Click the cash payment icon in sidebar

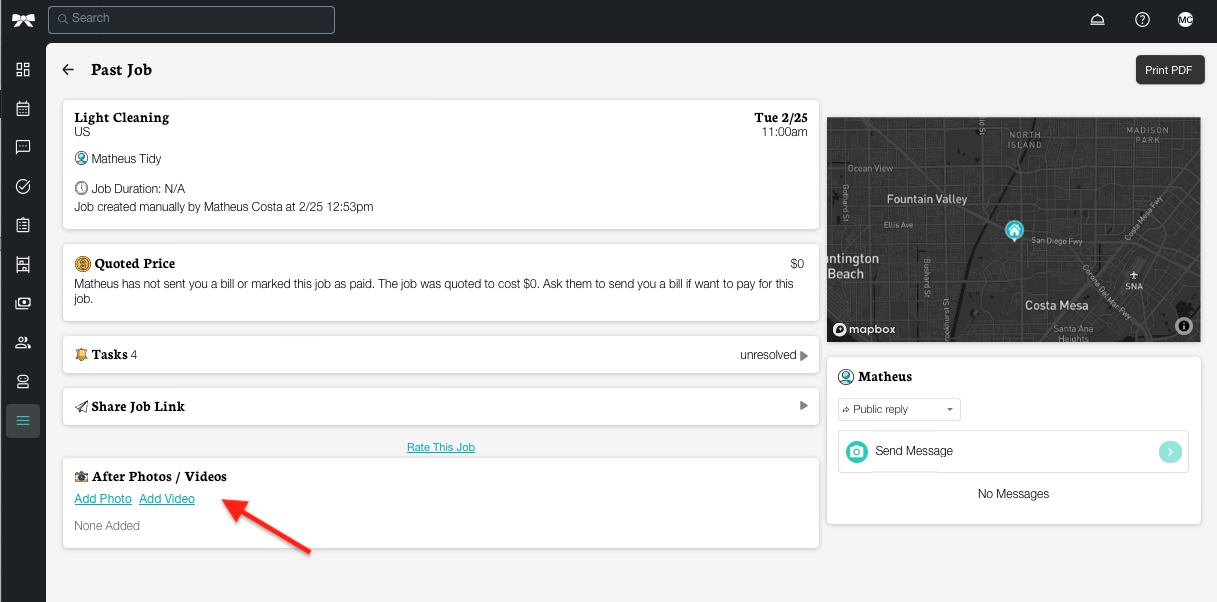pos(23,304)
